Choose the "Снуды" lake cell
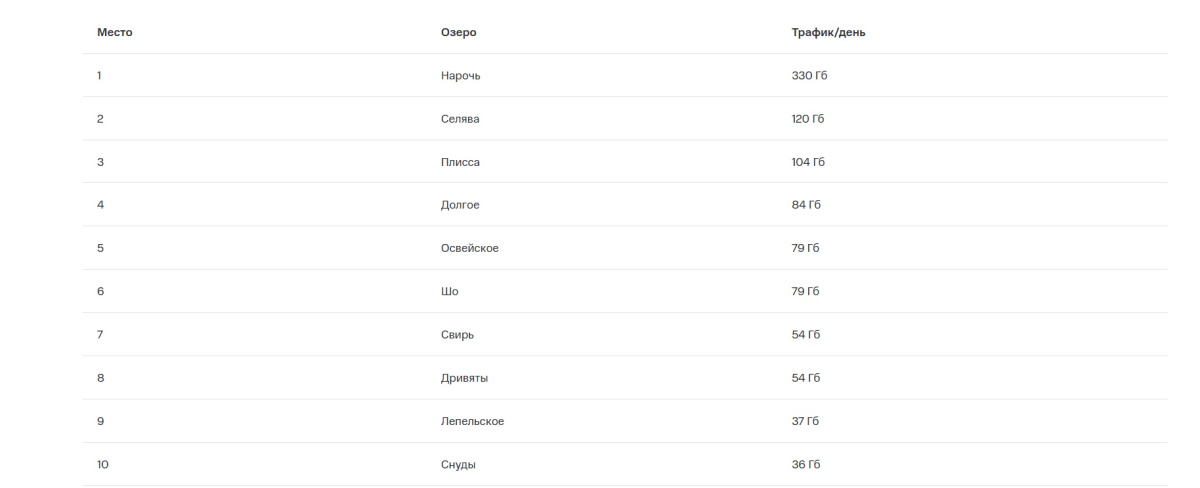The image size is (1200, 488). tap(460, 465)
